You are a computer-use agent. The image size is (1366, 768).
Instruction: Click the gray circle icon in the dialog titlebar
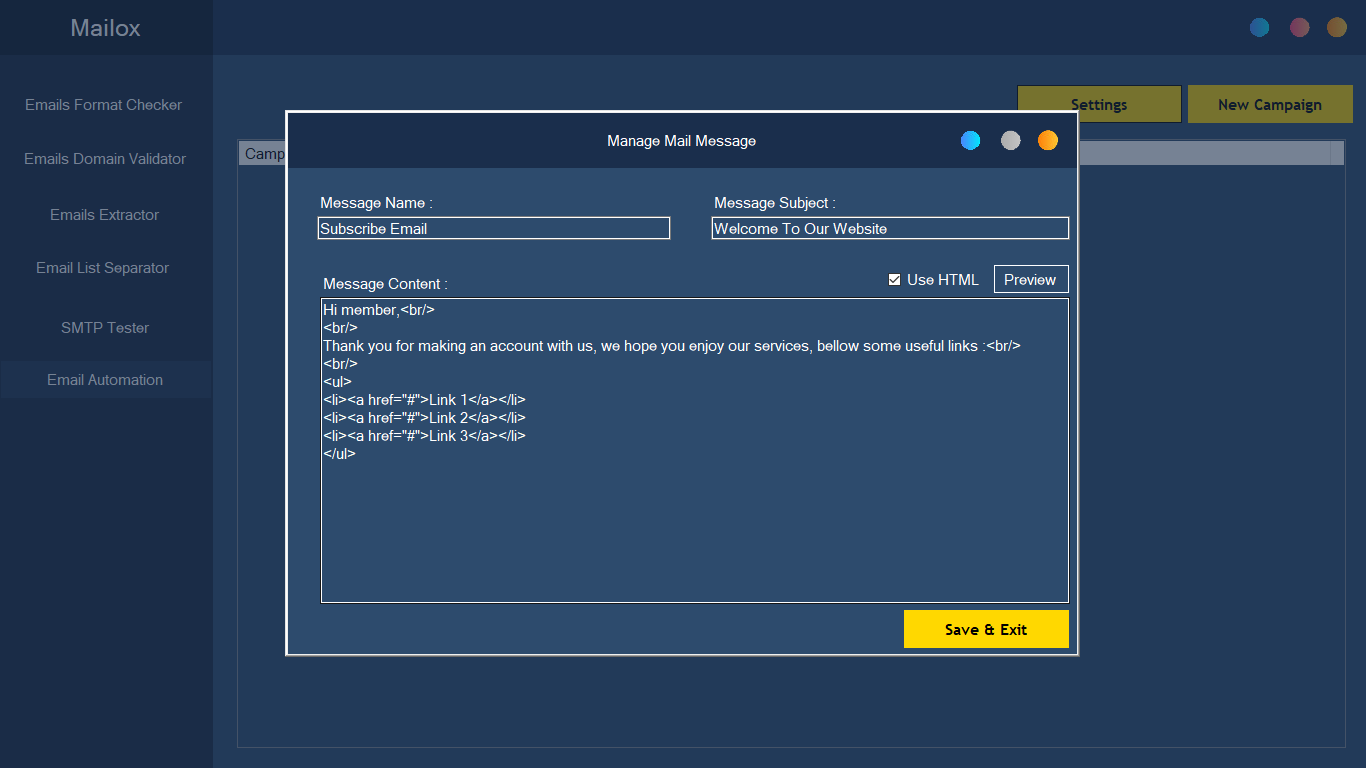(1010, 140)
